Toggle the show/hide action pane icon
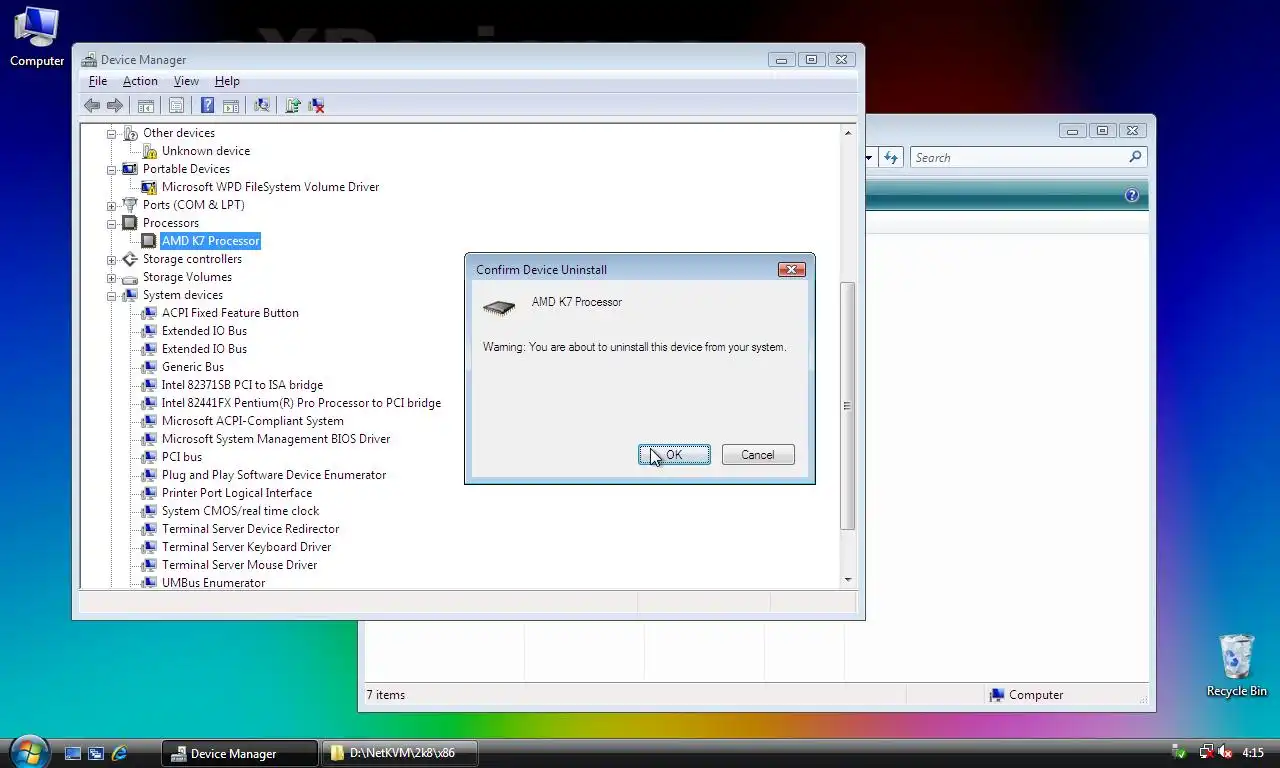Screen dimensions: 1280x768 tap(230, 105)
